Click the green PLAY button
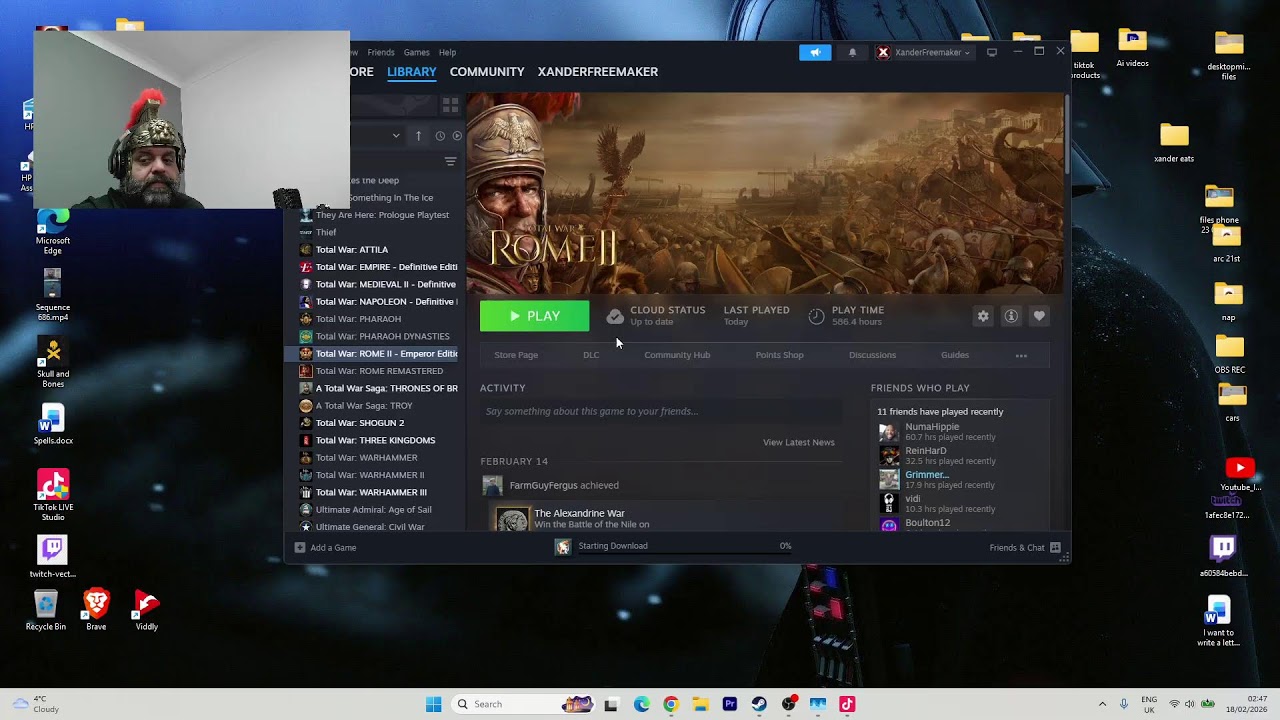Viewport: 1280px width, 720px height. pyautogui.click(x=535, y=316)
